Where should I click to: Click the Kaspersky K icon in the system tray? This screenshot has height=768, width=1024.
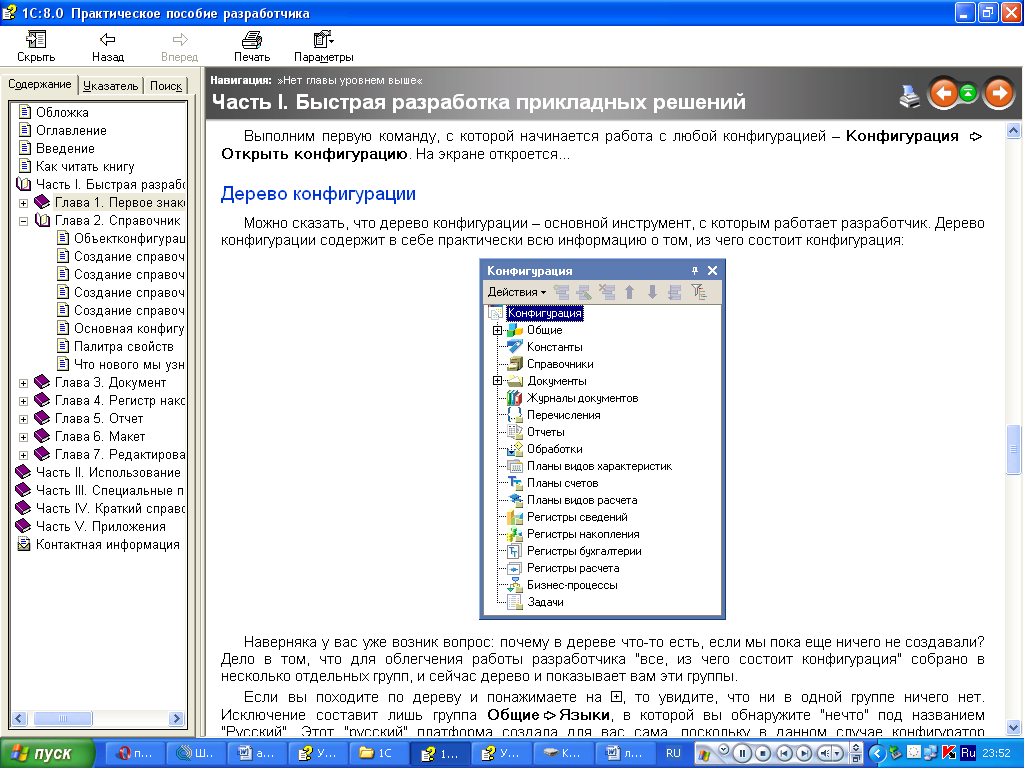(949, 753)
